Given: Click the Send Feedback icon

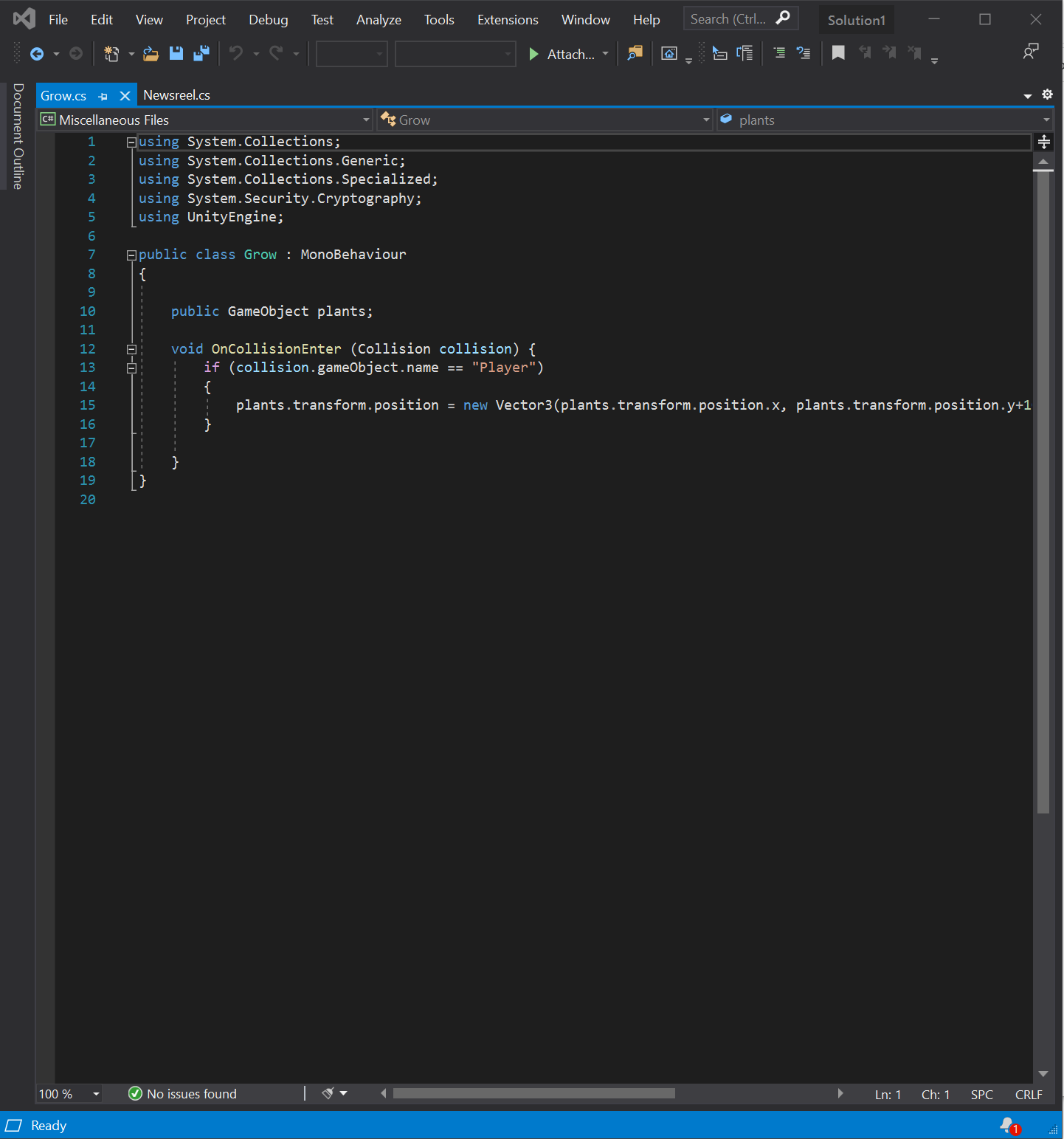Looking at the screenshot, I should click(1031, 52).
